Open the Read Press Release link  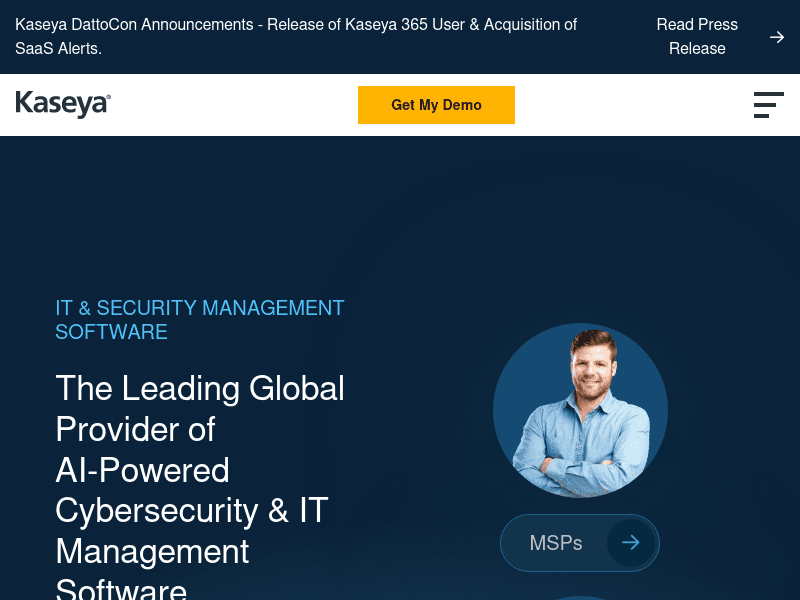[x=697, y=36]
